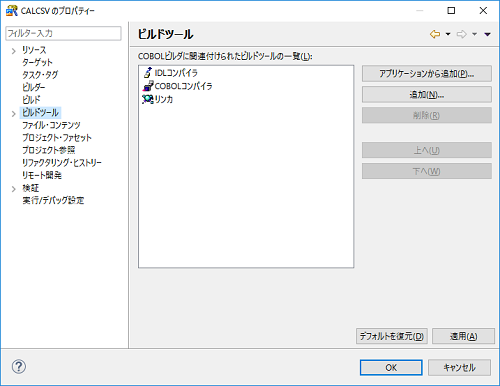This screenshot has height=386, width=500.
Task: Expand the リソース tree node
Action: click(14, 51)
